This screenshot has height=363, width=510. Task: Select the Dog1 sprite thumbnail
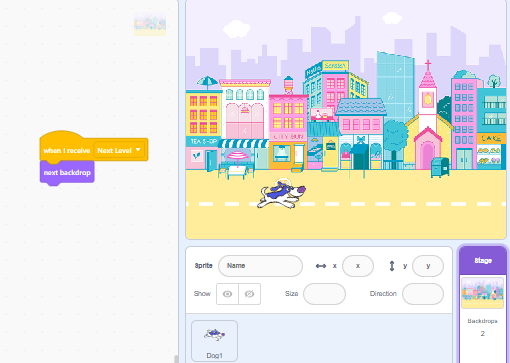click(x=214, y=341)
